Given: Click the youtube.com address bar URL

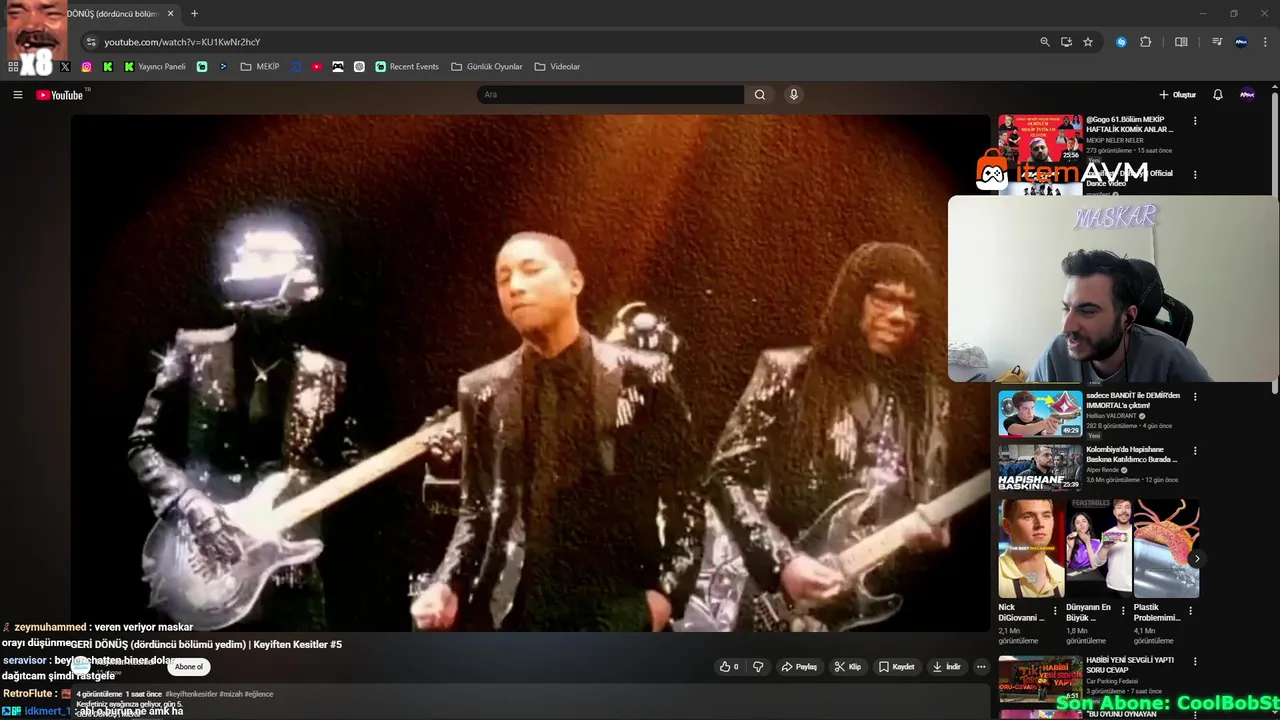Looking at the screenshot, I should 182,42.
